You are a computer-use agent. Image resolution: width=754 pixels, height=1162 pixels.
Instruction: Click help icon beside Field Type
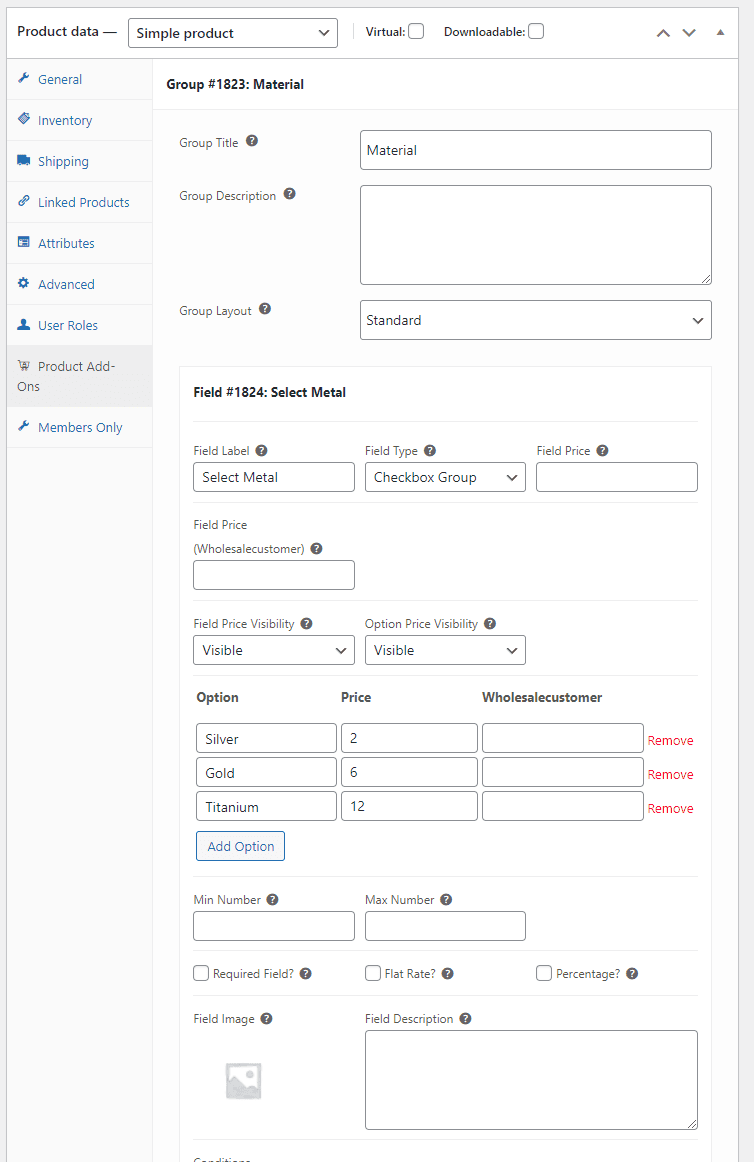tap(430, 451)
